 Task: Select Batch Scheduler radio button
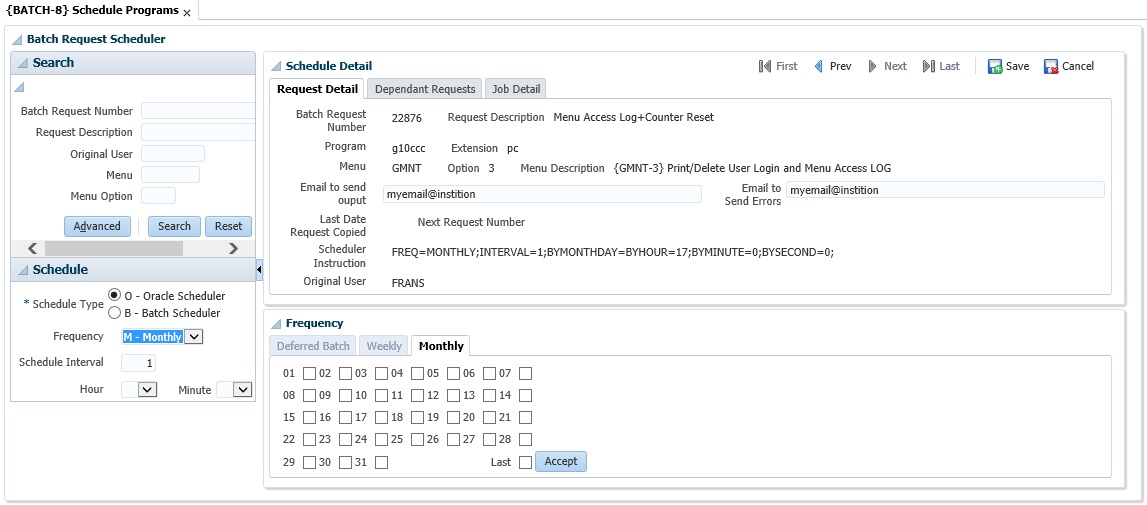[114, 312]
